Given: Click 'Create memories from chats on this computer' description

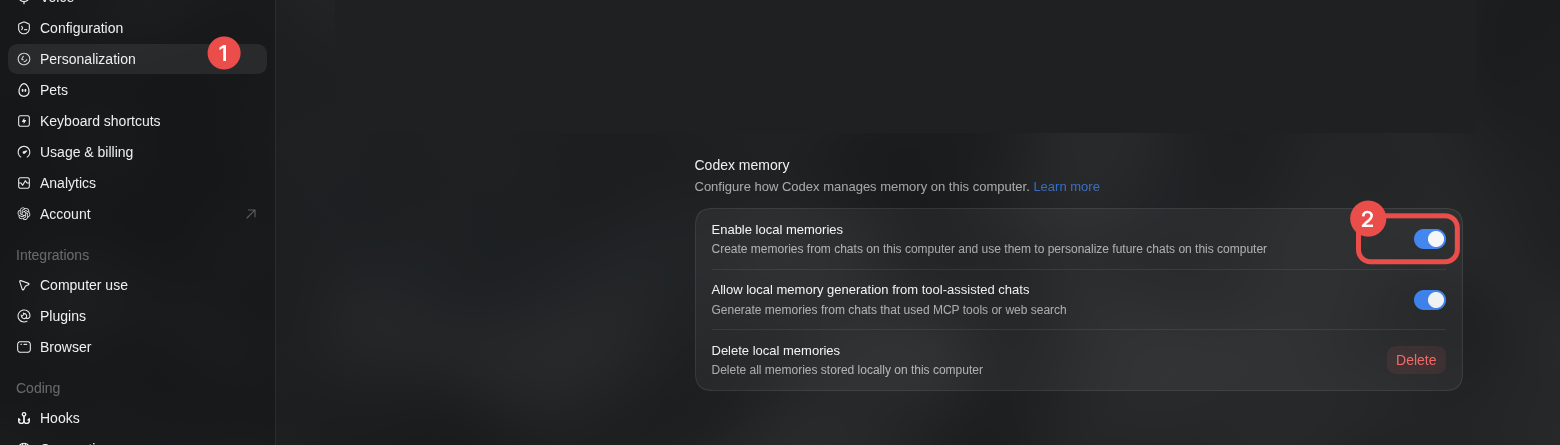Looking at the screenshot, I should [989, 249].
